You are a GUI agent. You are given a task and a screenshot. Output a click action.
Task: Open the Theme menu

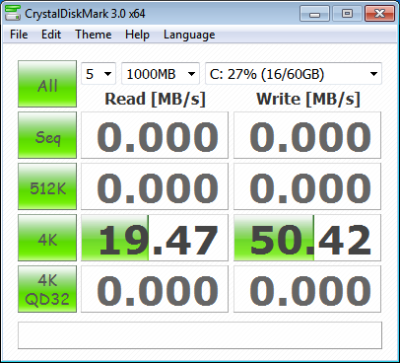click(x=93, y=35)
